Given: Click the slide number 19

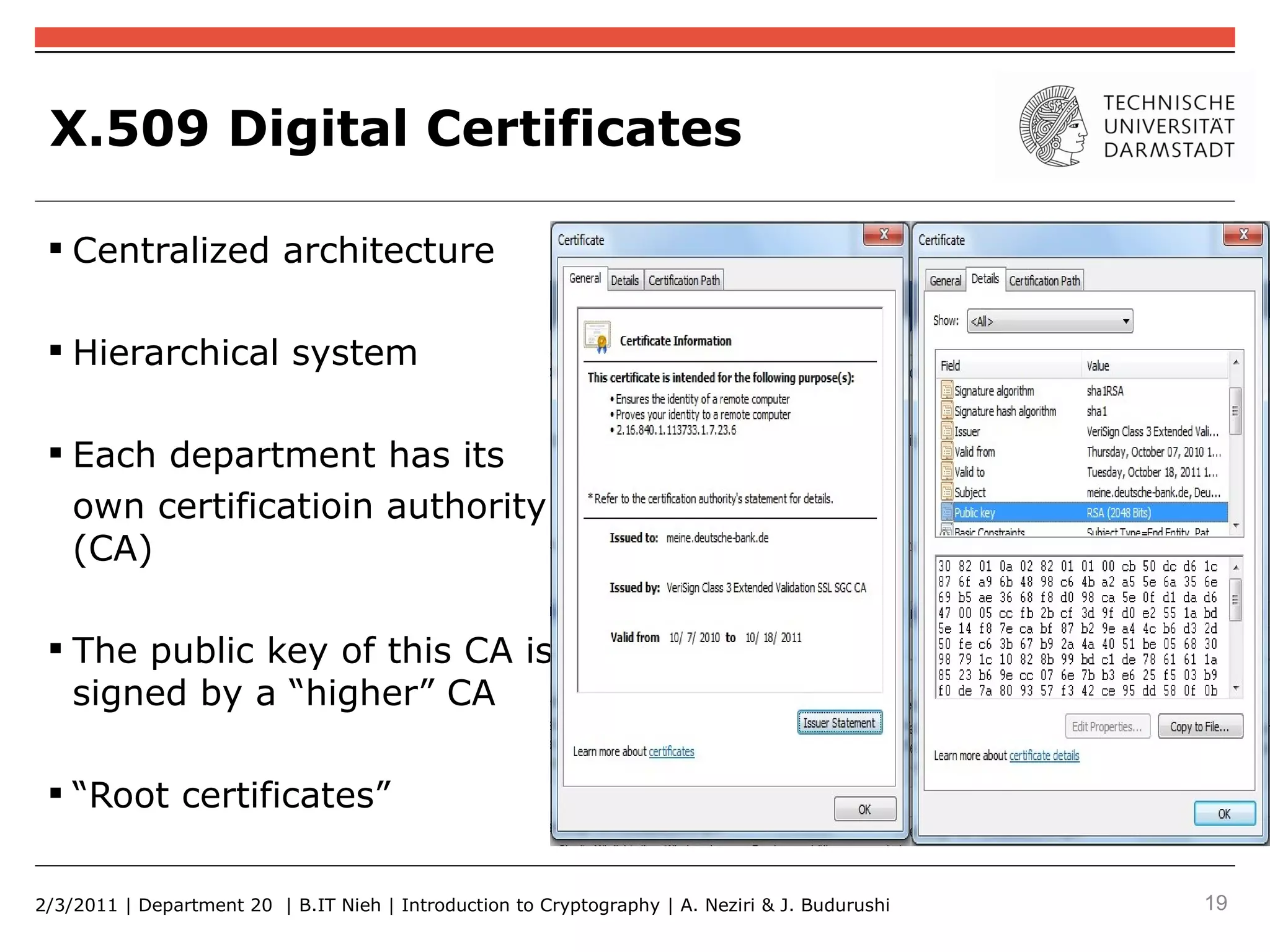Looking at the screenshot, I should point(1216,903).
